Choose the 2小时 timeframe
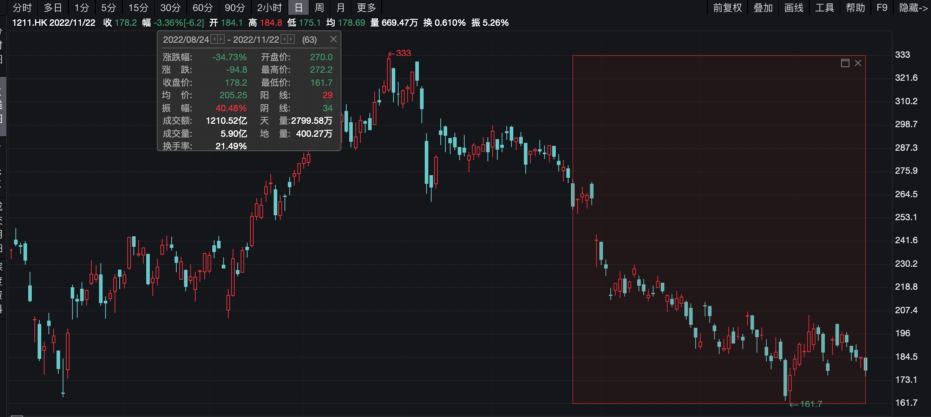The width and height of the screenshot is (931, 417). click(x=270, y=7)
